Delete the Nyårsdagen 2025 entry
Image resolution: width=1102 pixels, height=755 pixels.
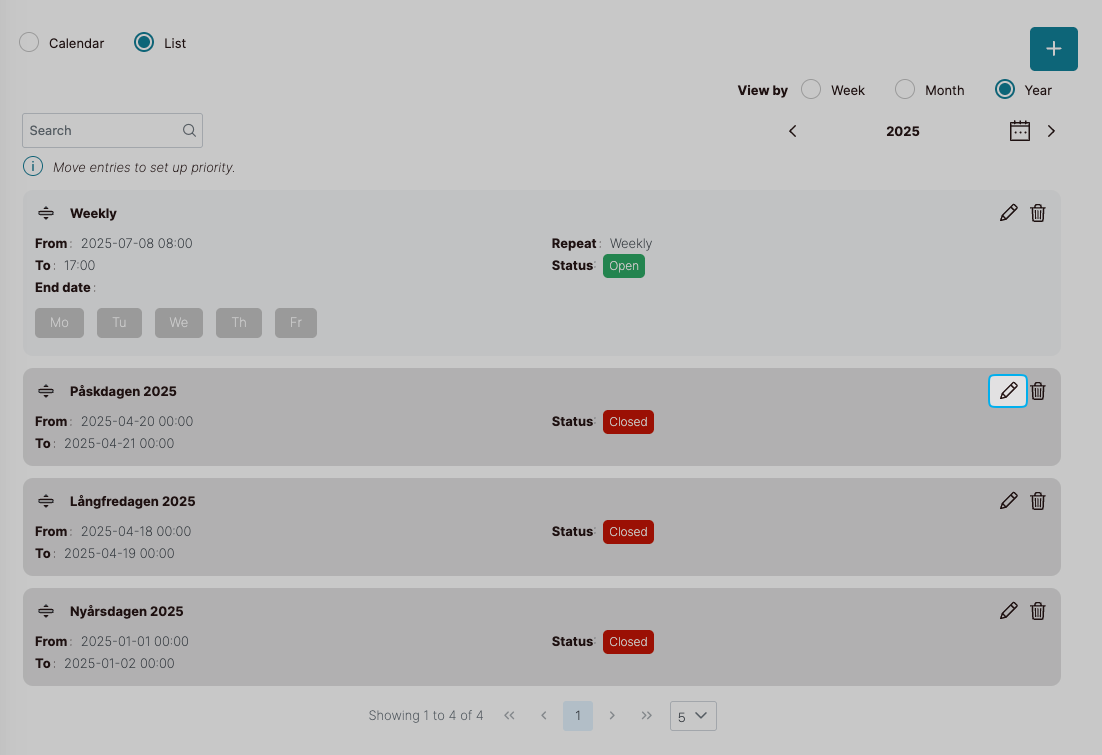pos(1038,611)
